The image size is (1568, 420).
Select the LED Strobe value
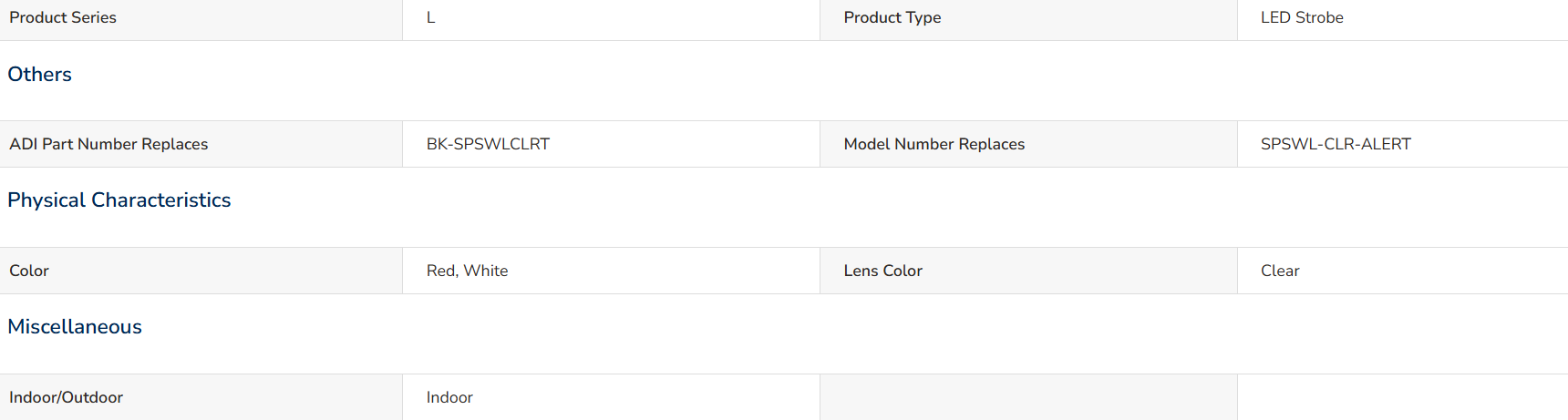click(1302, 17)
